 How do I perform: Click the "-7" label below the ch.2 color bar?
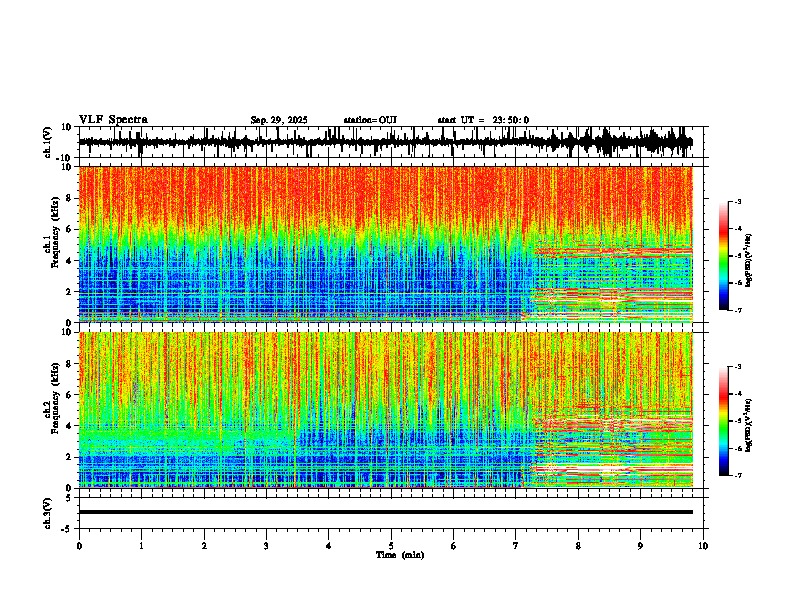click(x=738, y=475)
